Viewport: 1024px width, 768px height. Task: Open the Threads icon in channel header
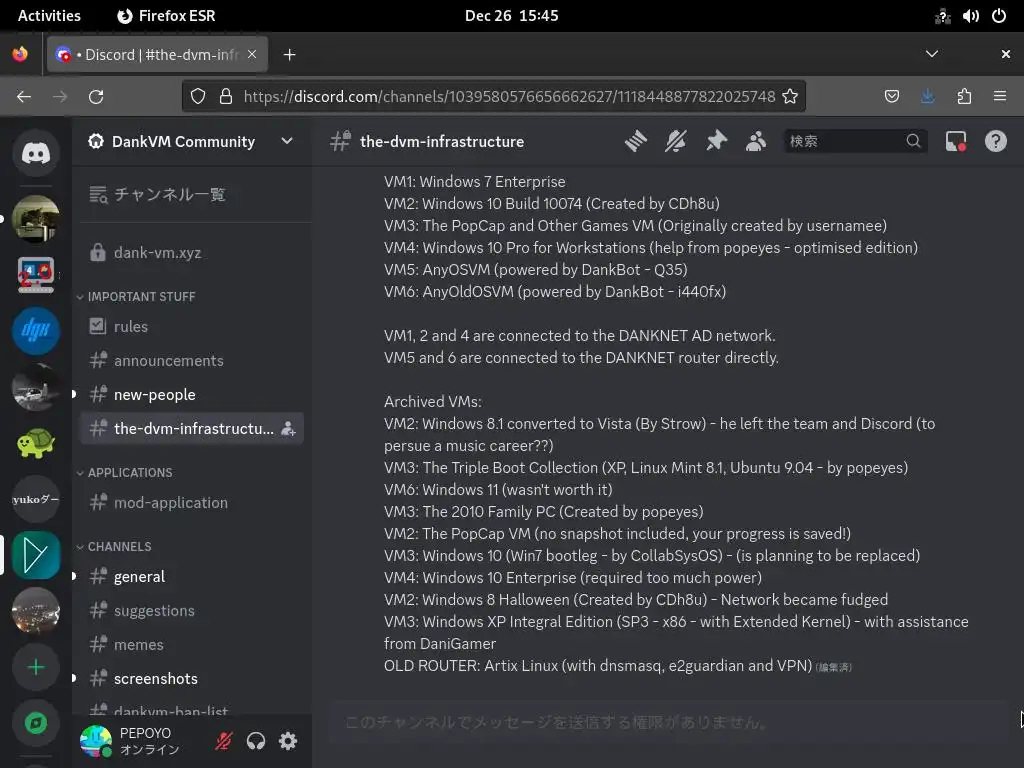tap(635, 141)
